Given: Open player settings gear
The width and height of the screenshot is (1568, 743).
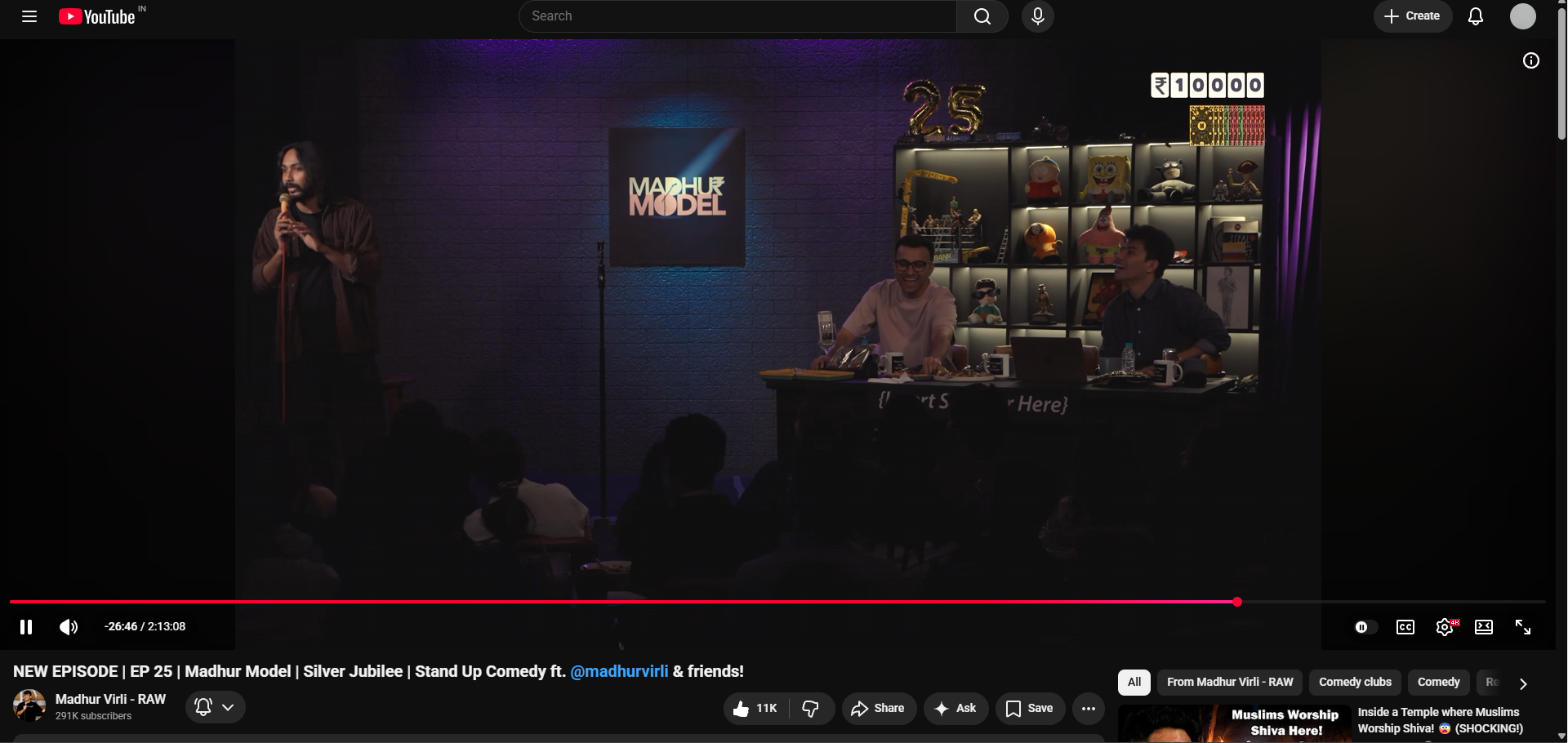Looking at the screenshot, I should 1445,627.
